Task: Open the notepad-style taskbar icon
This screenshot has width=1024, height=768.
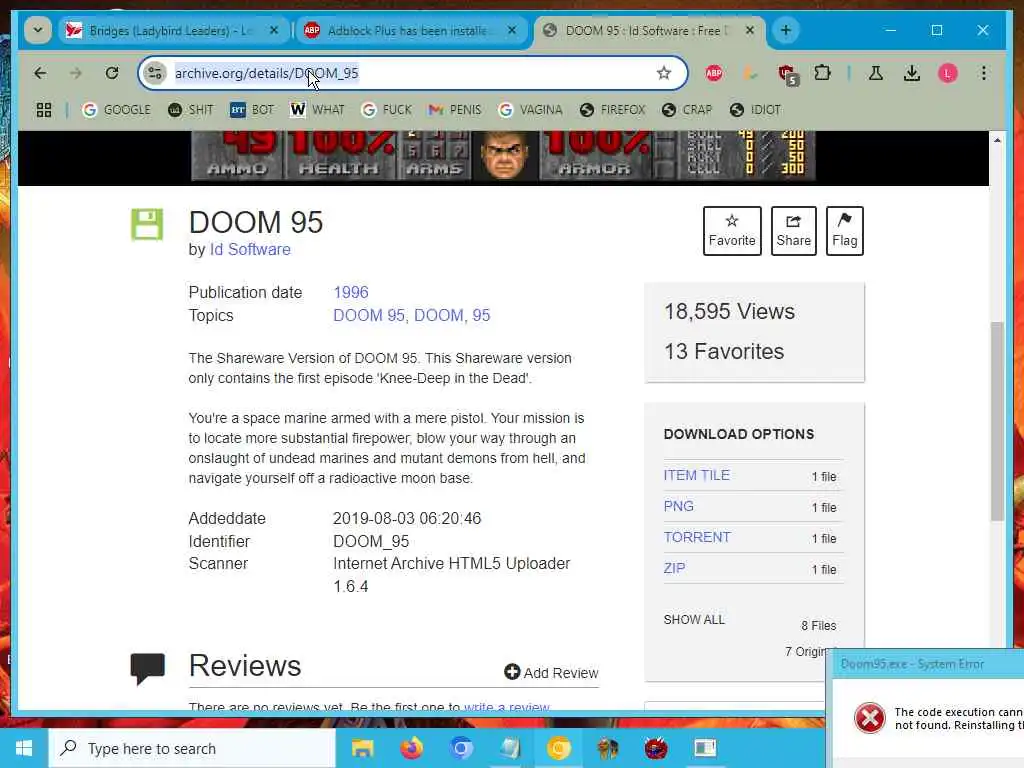Action: [509, 748]
